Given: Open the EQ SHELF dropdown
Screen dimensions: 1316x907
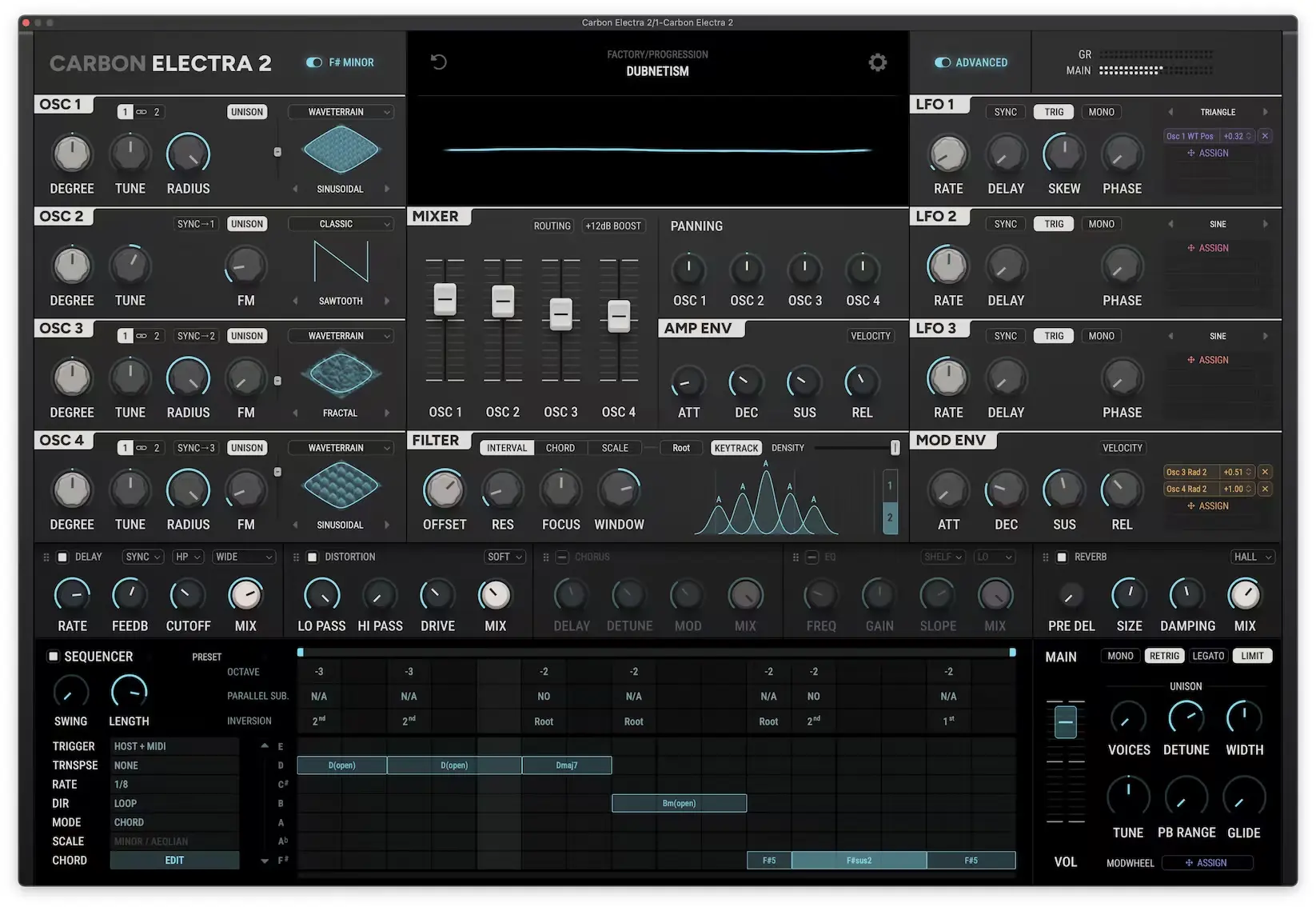Looking at the screenshot, I should click(943, 557).
